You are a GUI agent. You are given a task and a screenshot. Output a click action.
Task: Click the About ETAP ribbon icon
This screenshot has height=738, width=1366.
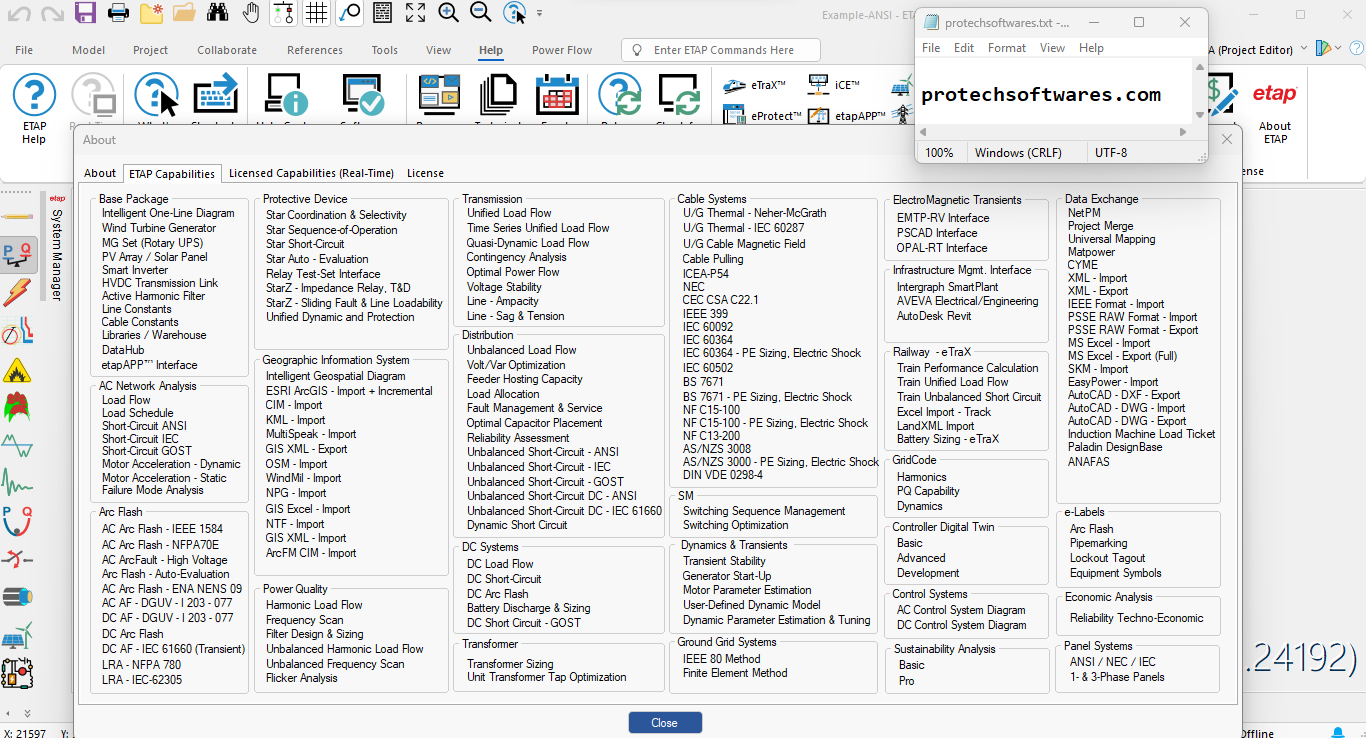1275,110
